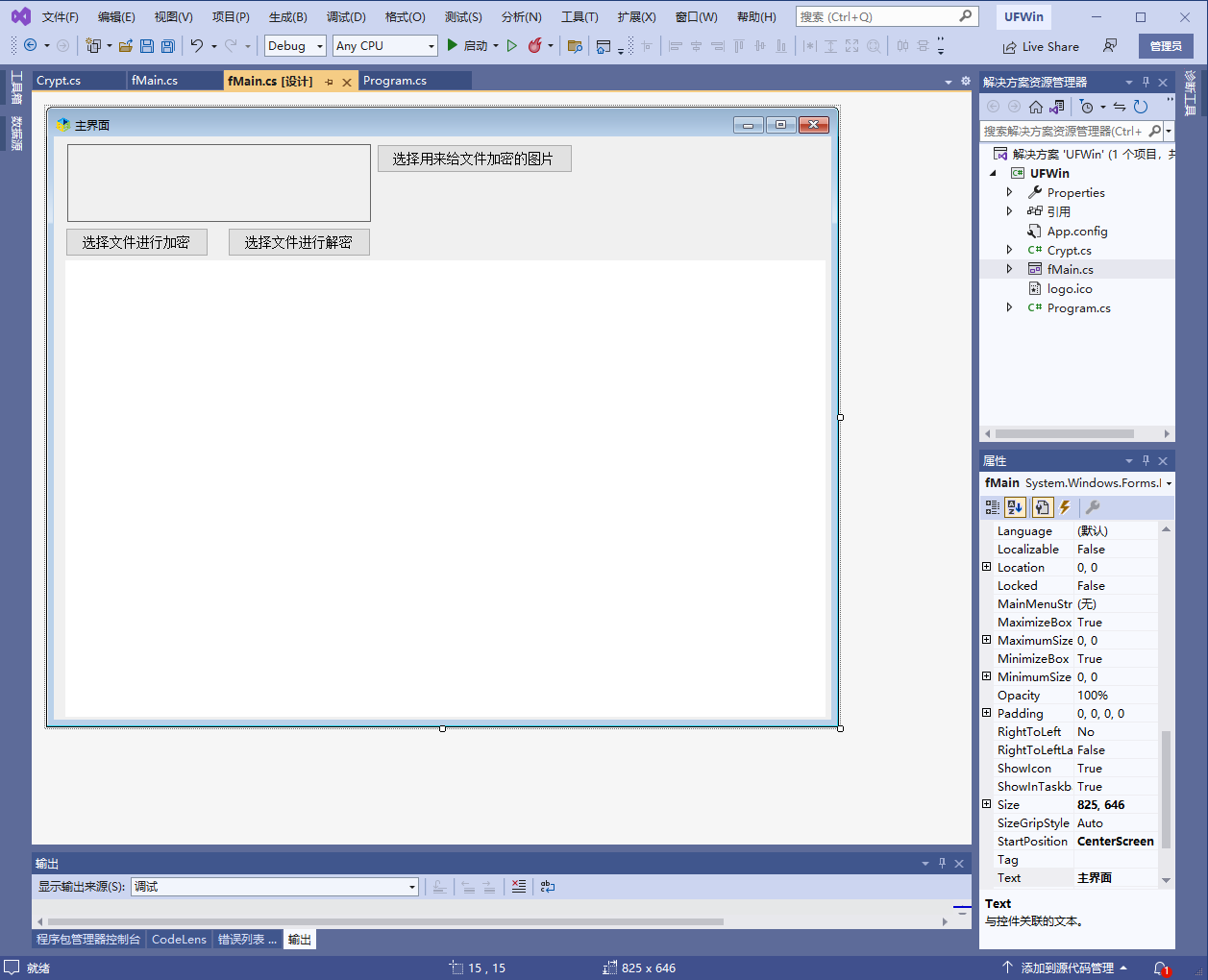This screenshot has width=1208, height=980.
Task: Sync with active document in Solution Explorer
Action: tap(1120, 107)
